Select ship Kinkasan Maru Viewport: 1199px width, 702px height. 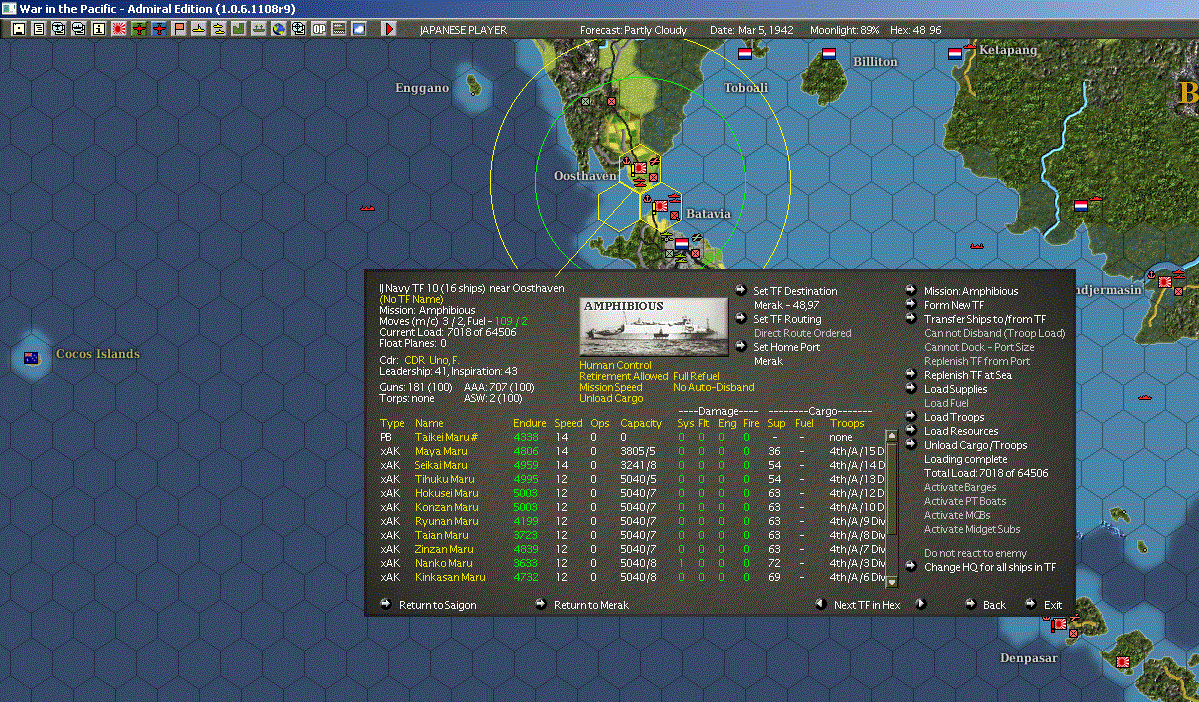pos(450,577)
